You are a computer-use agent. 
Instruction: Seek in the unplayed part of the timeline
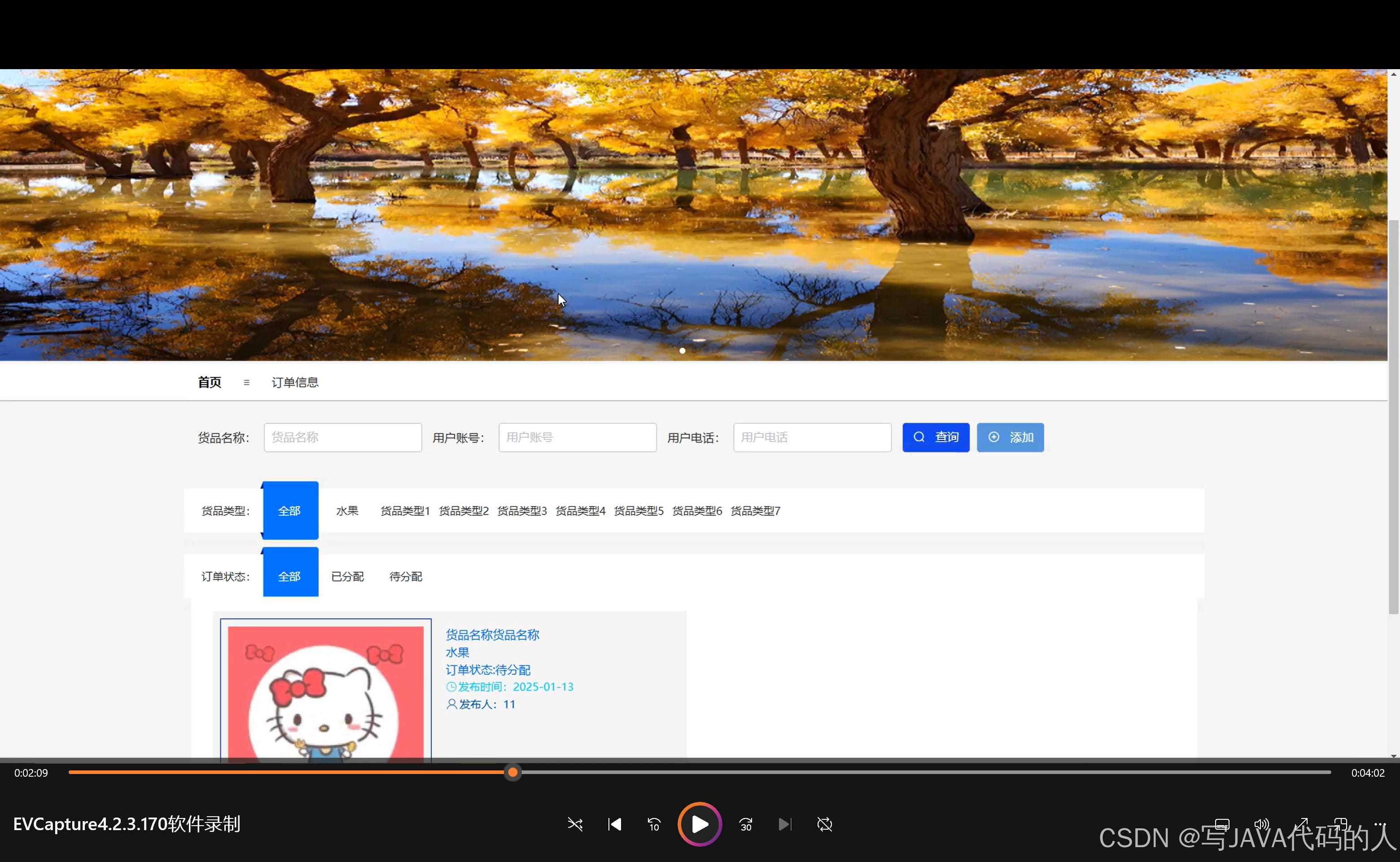tap(926, 773)
